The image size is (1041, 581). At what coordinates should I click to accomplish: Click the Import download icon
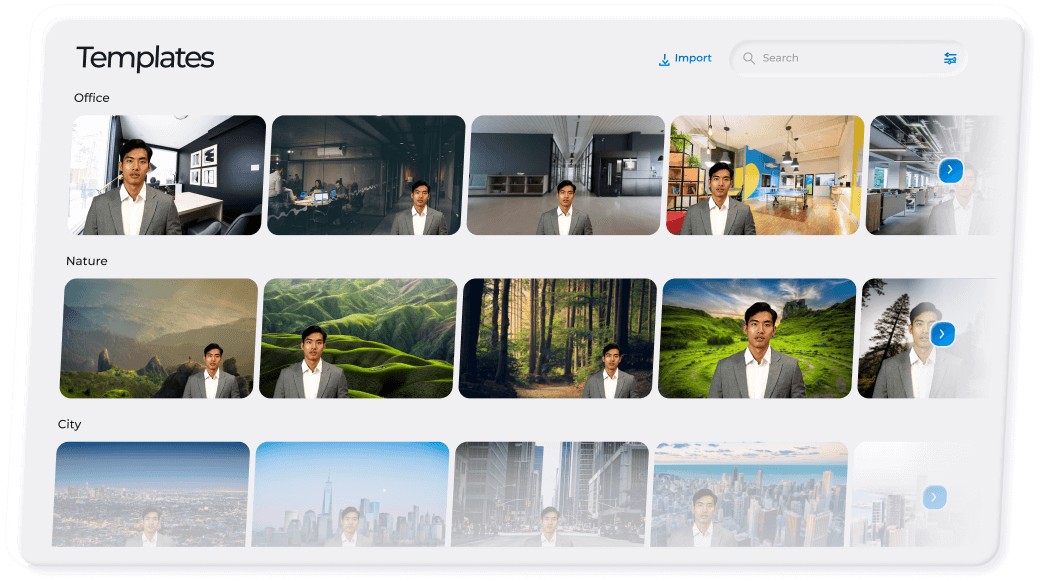[x=663, y=58]
